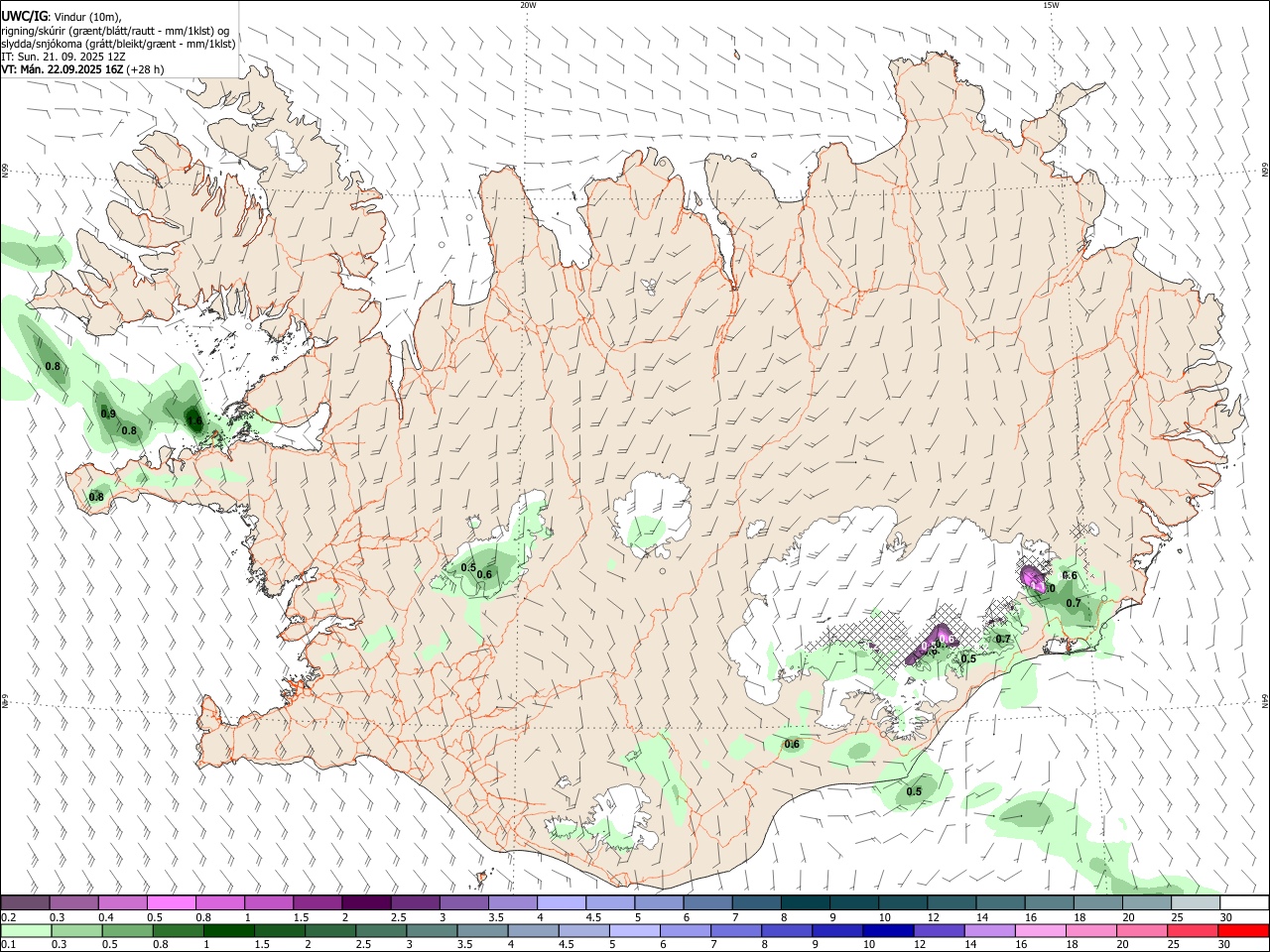Click the violet rain-legend swatch starting at 14
1270x952 pixels.
[990, 931]
